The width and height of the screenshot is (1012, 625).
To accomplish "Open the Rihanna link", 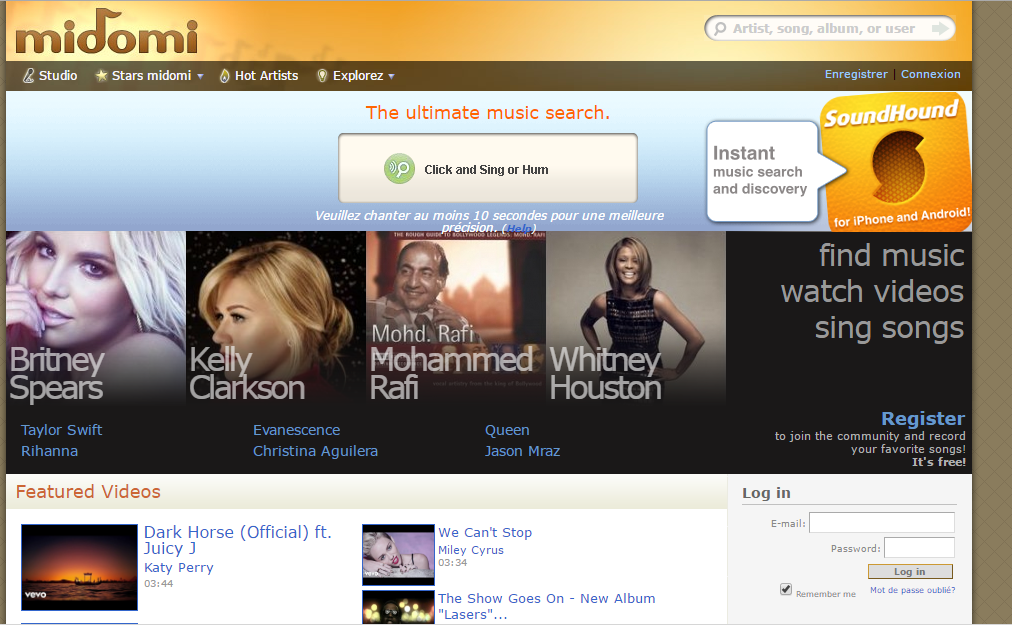I will [x=49, y=451].
